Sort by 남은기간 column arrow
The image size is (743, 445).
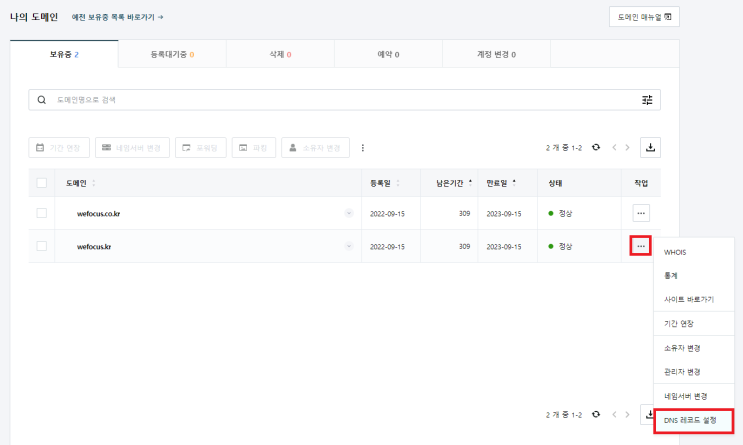(x=470, y=182)
